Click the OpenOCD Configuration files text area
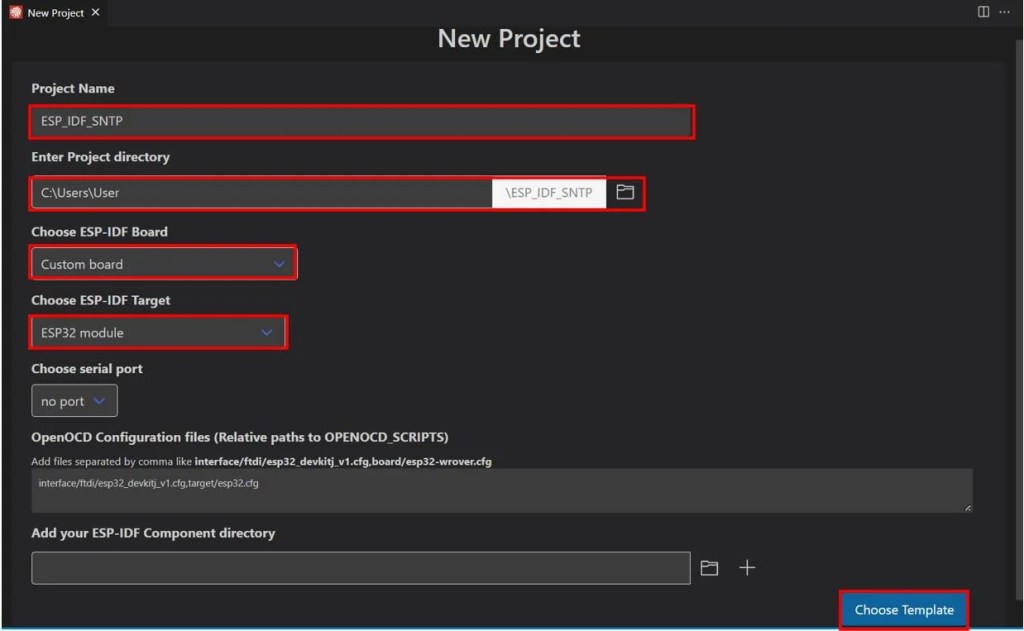The width and height of the screenshot is (1024, 631). [x=500, y=489]
